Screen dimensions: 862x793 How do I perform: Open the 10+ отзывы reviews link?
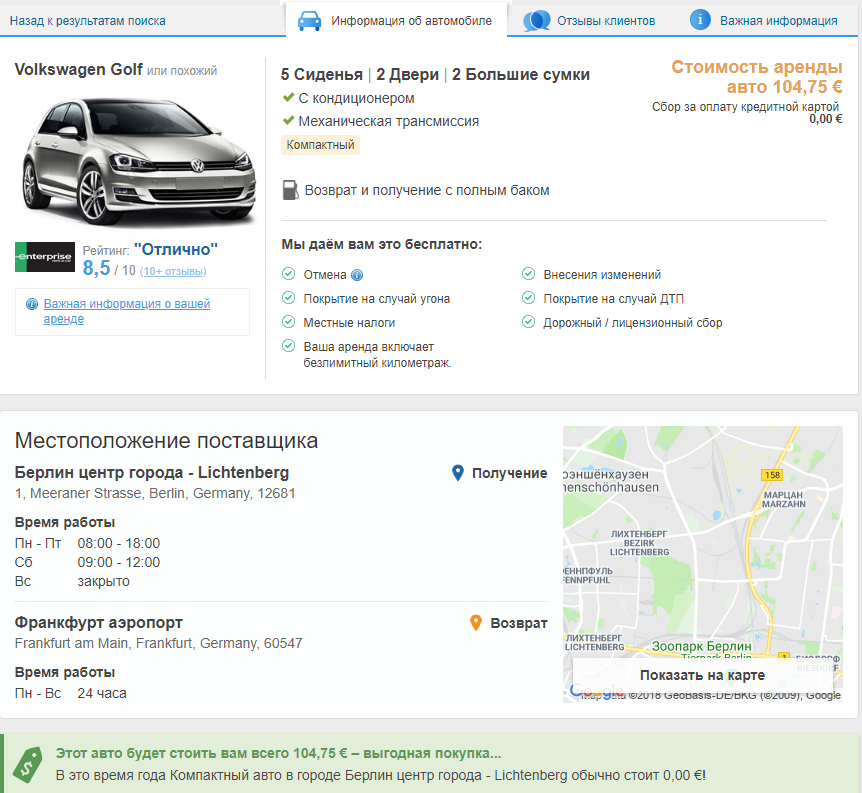tap(173, 271)
